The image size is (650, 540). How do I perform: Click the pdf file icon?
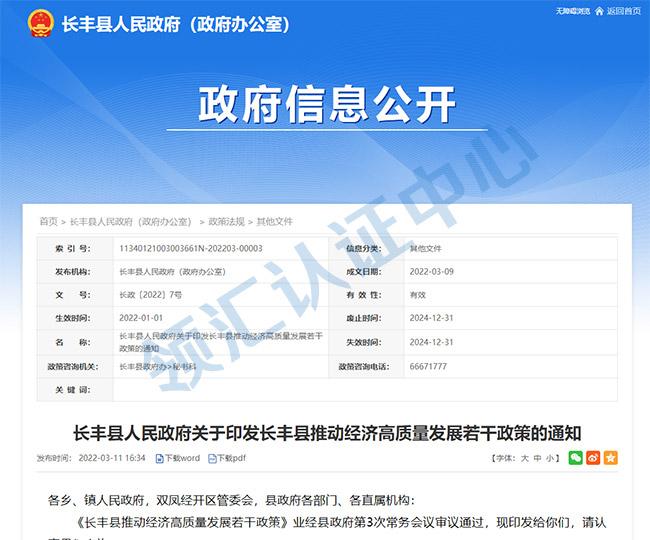(x=212, y=458)
